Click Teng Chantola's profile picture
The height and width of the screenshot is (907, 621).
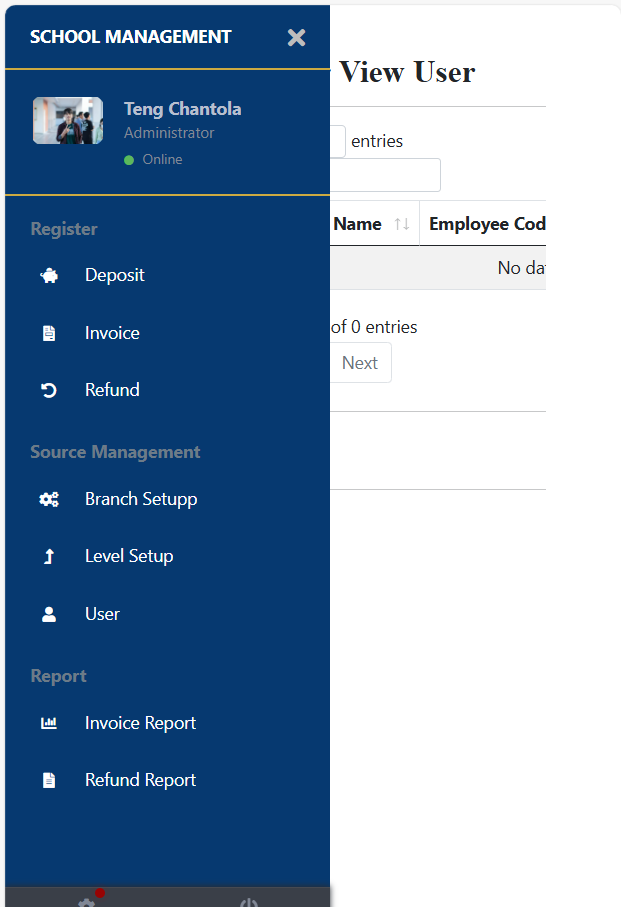(x=68, y=121)
